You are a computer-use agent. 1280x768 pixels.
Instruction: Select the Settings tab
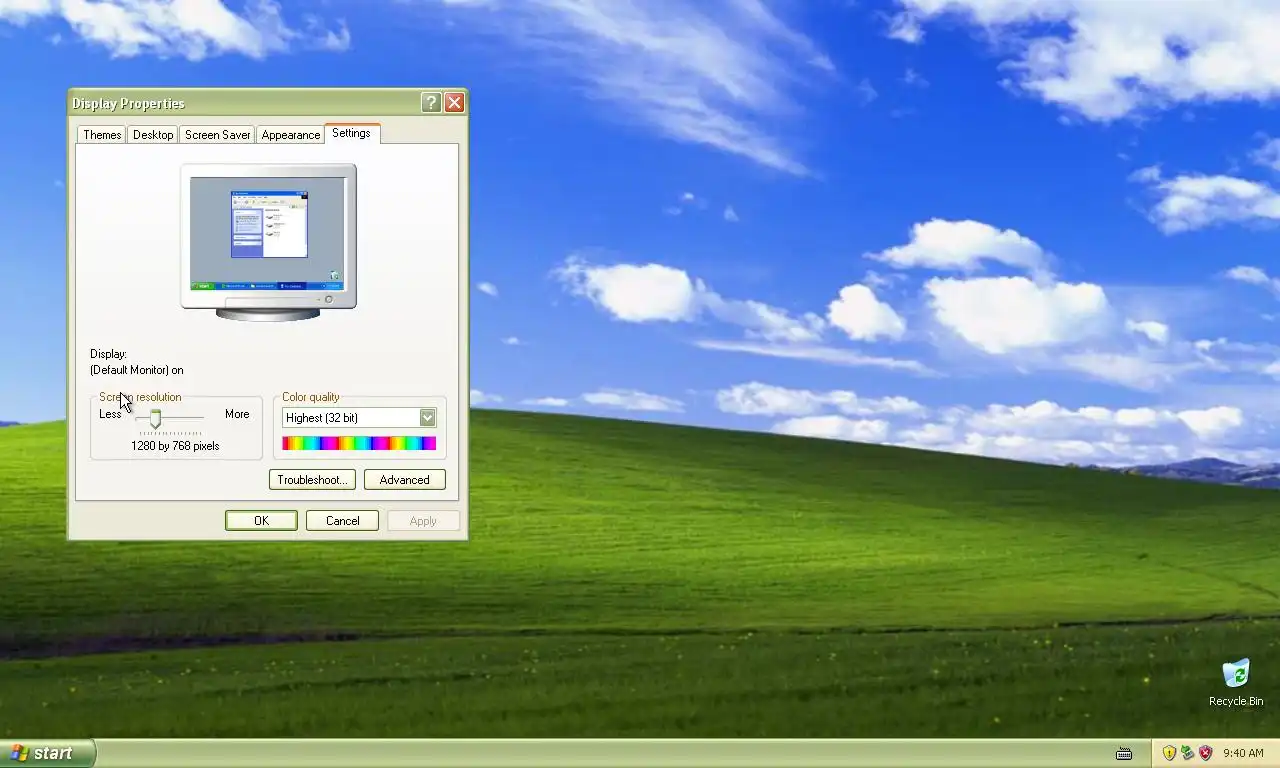pyautogui.click(x=351, y=133)
